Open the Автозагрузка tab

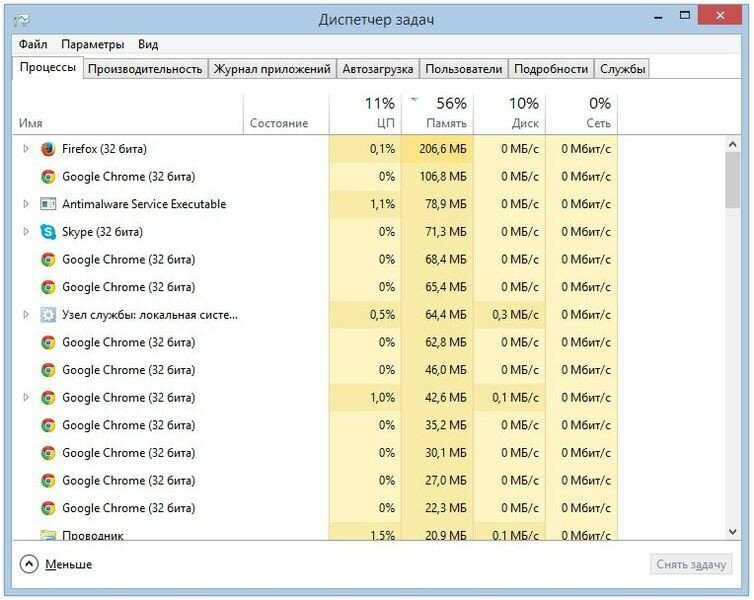pos(377,69)
